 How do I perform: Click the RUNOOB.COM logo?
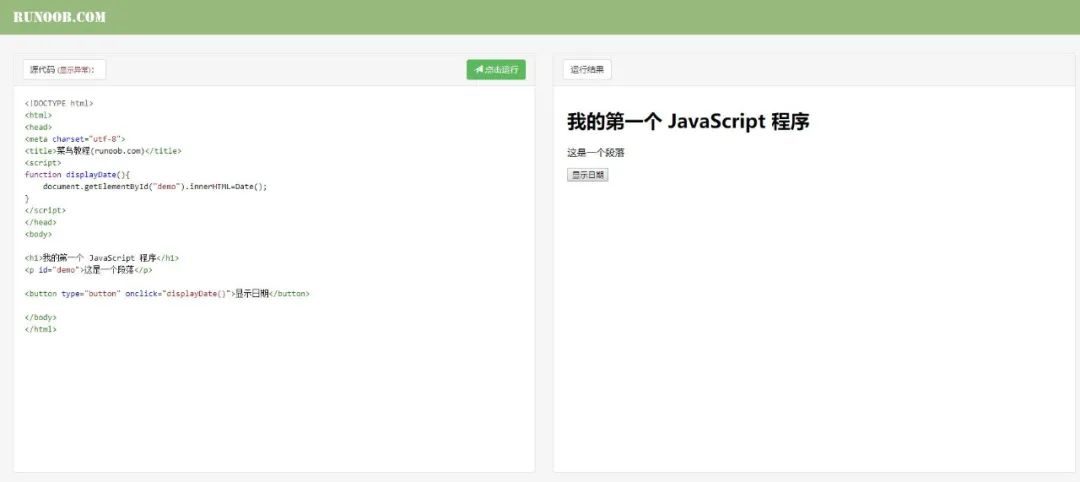(59, 17)
